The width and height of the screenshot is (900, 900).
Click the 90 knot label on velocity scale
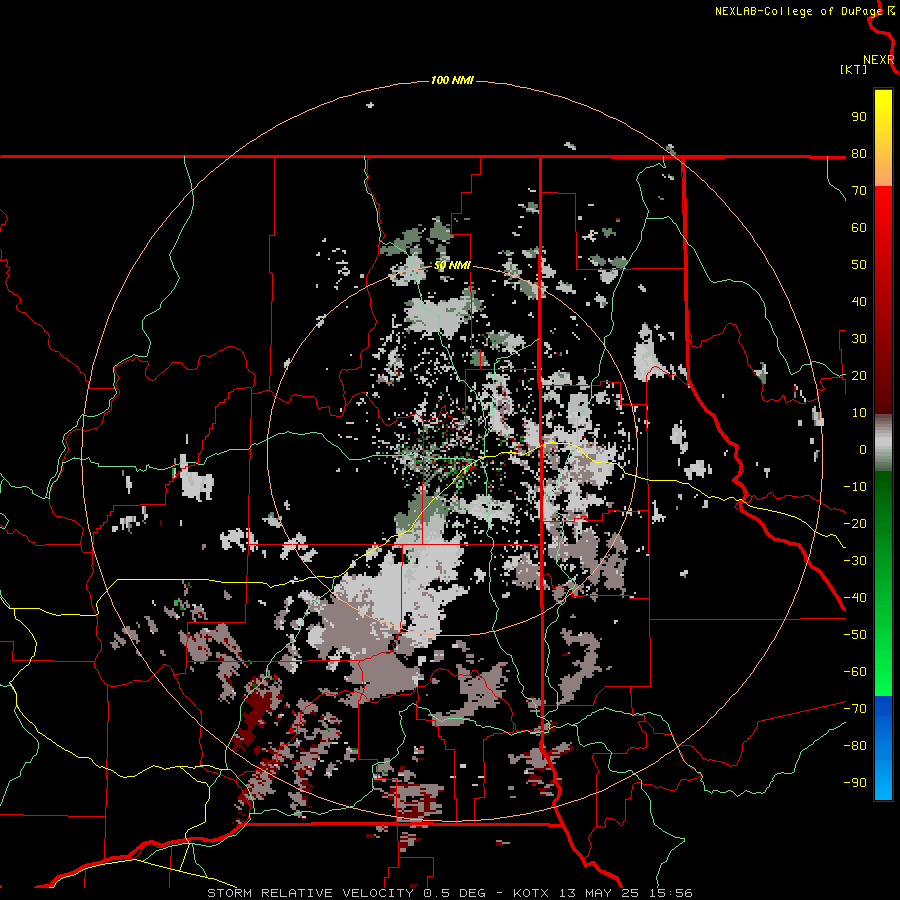point(859,117)
